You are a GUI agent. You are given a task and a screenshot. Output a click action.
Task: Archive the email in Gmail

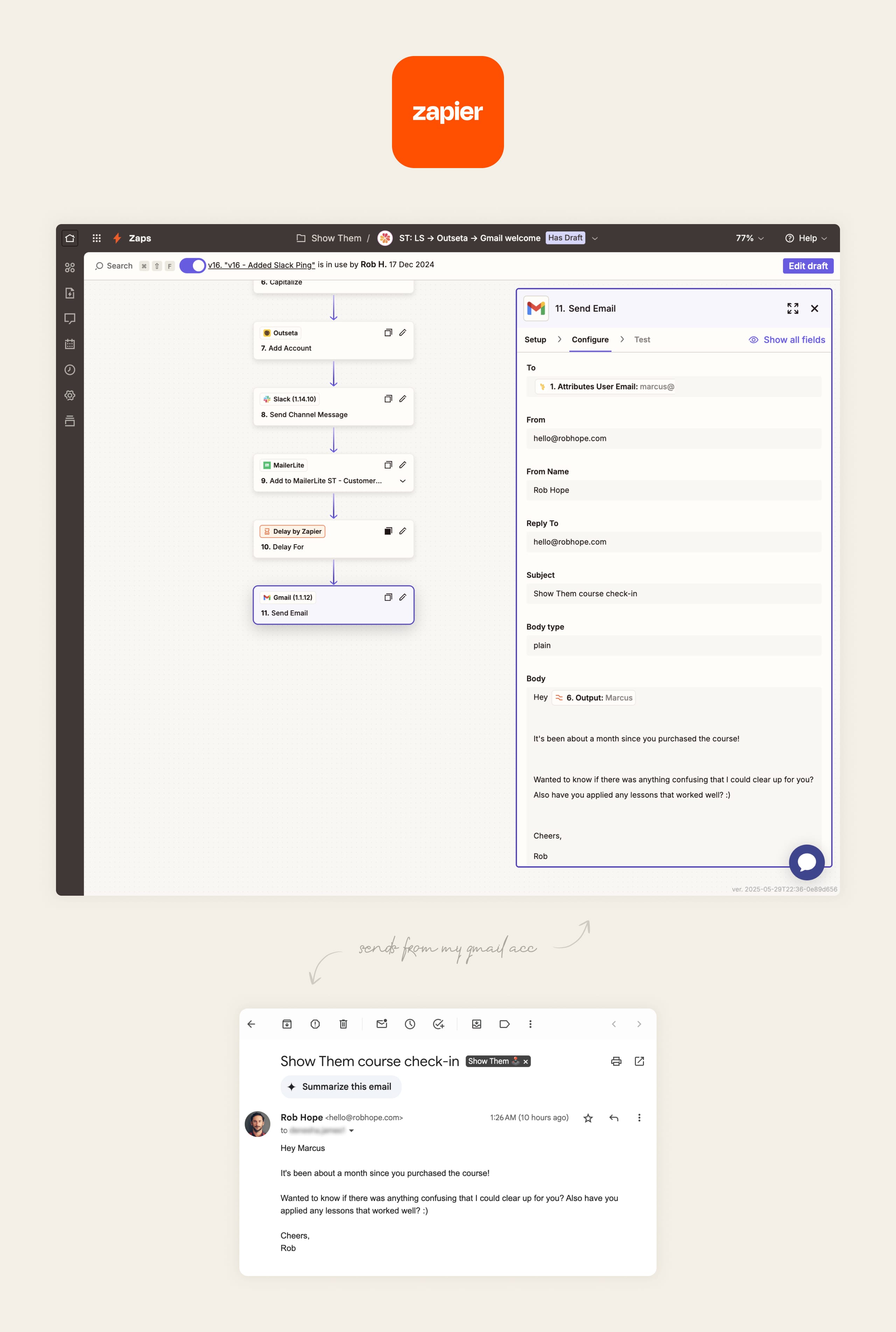point(287,1024)
